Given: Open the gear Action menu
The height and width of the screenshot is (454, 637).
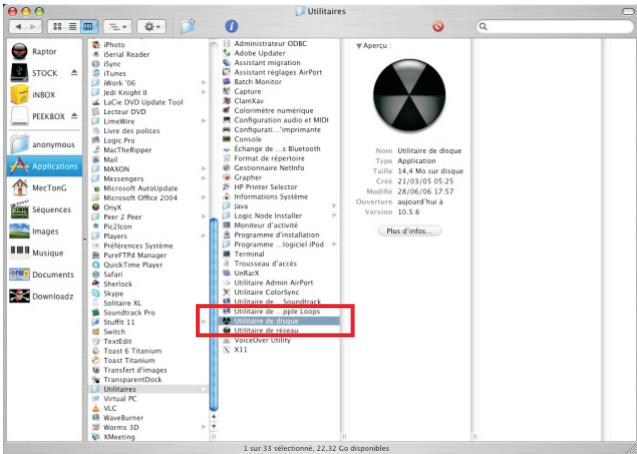Looking at the screenshot, I should (152, 27).
